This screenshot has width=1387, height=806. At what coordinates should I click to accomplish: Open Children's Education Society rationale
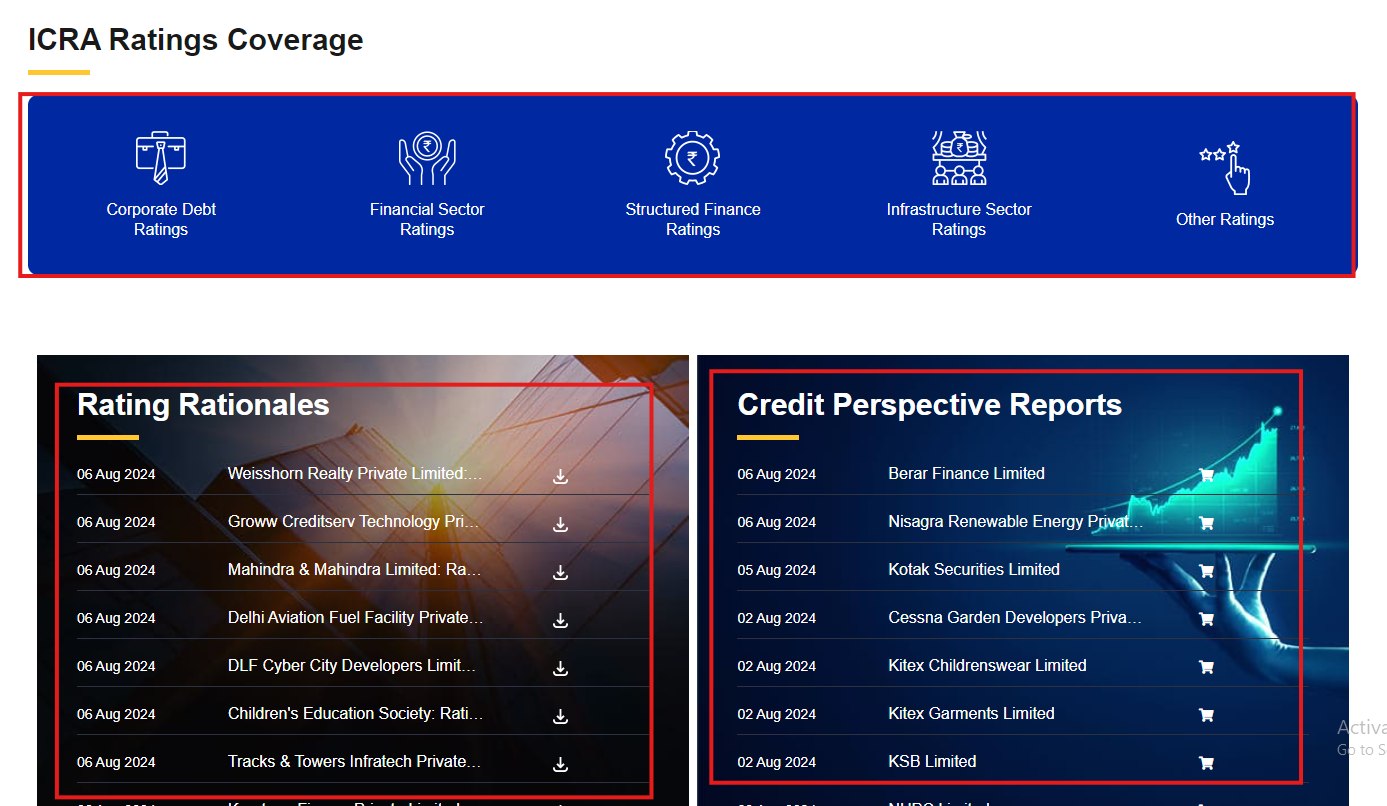(x=355, y=714)
